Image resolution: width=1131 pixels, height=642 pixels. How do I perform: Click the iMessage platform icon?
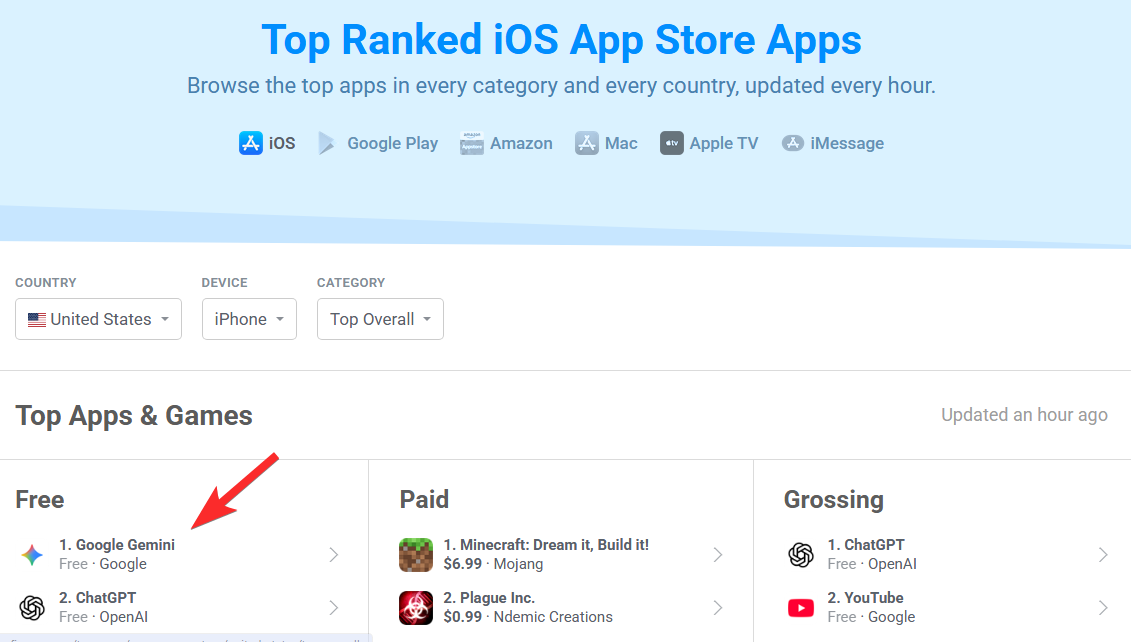(x=793, y=143)
